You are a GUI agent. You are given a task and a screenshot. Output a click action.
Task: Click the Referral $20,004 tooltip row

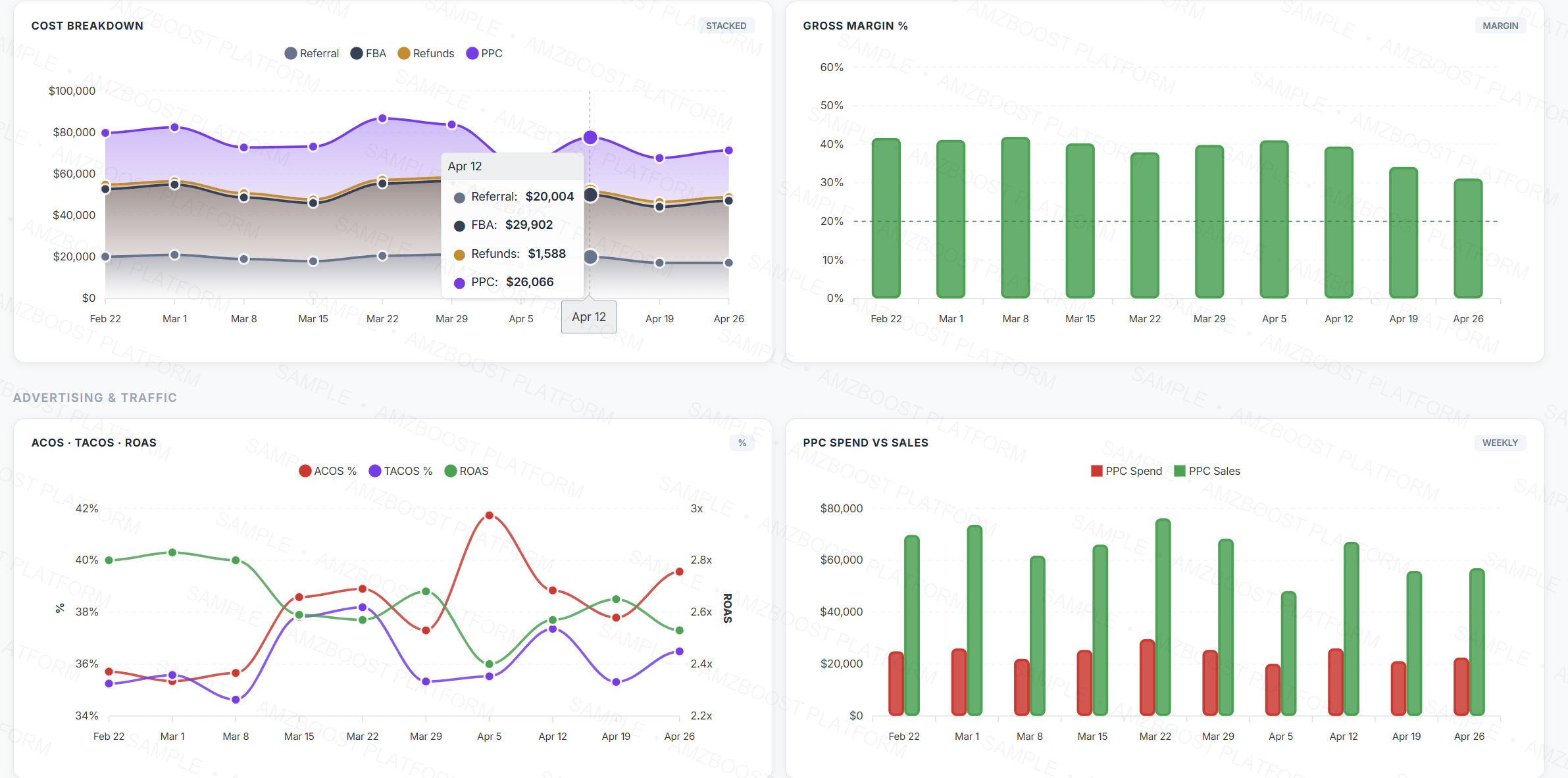pyautogui.click(x=513, y=197)
